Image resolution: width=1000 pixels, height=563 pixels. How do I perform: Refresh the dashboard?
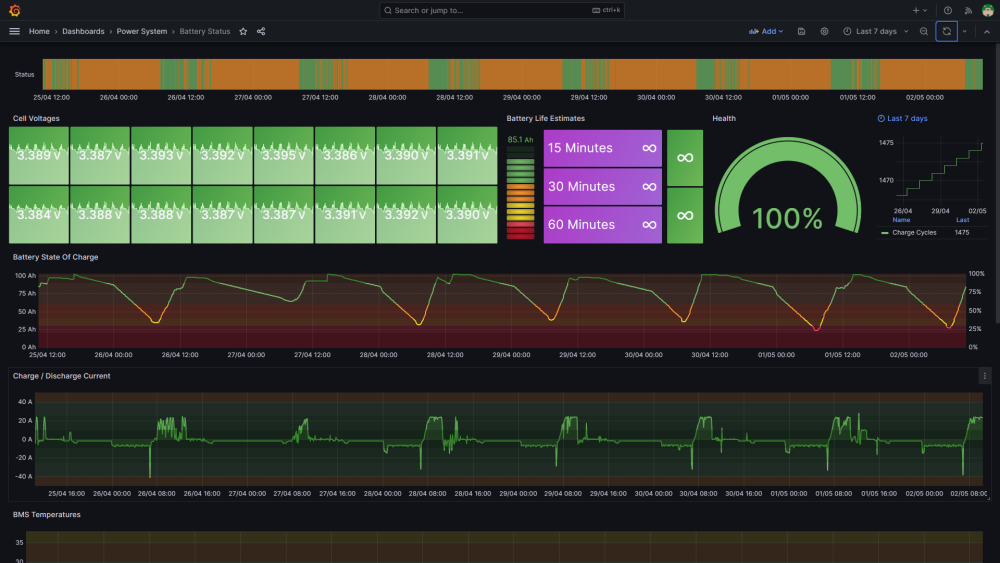(x=946, y=31)
